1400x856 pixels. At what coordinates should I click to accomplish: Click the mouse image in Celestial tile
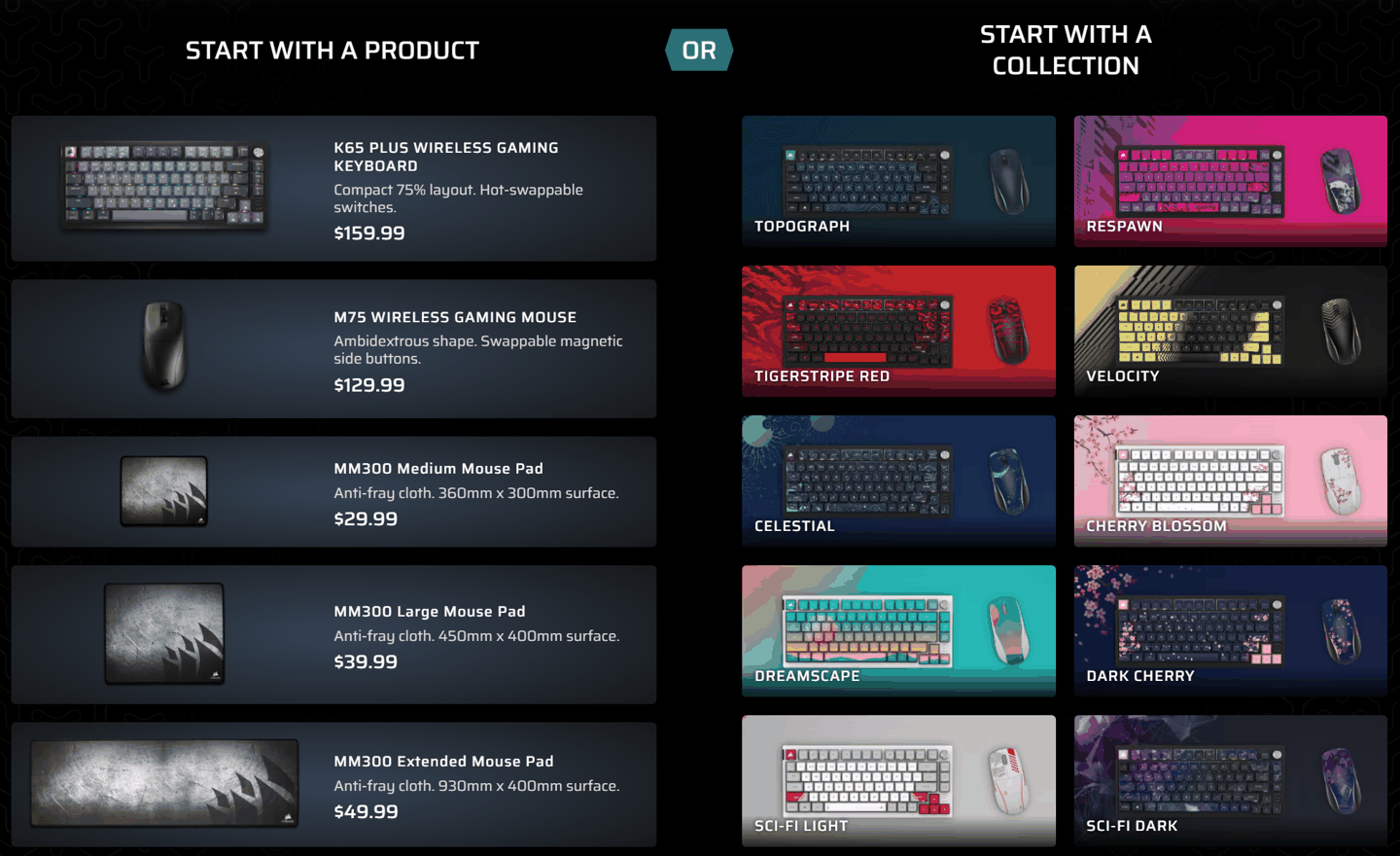coord(1008,481)
